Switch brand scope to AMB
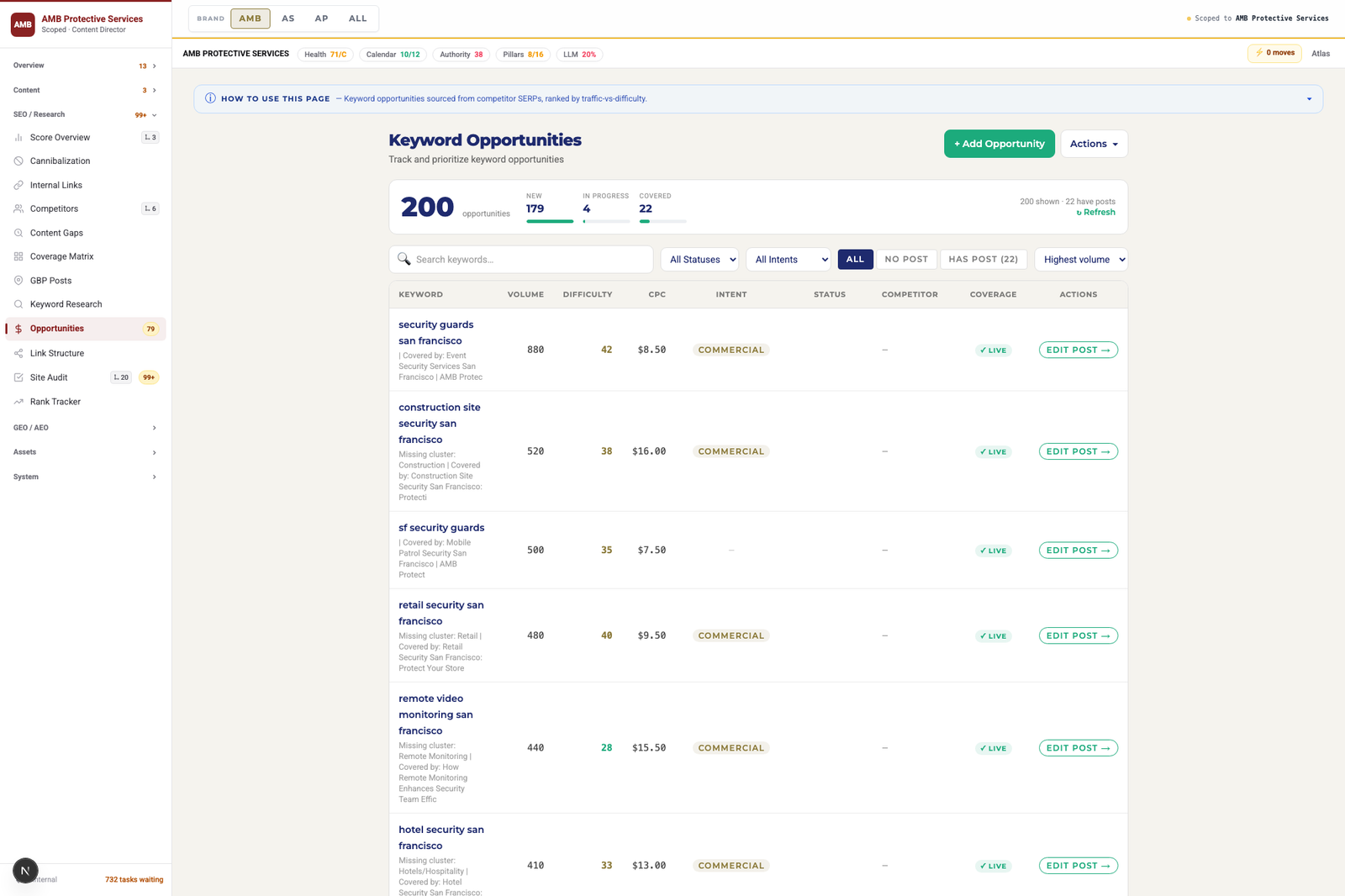The width and height of the screenshot is (1345, 896). pyautogui.click(x=251, y=18)
